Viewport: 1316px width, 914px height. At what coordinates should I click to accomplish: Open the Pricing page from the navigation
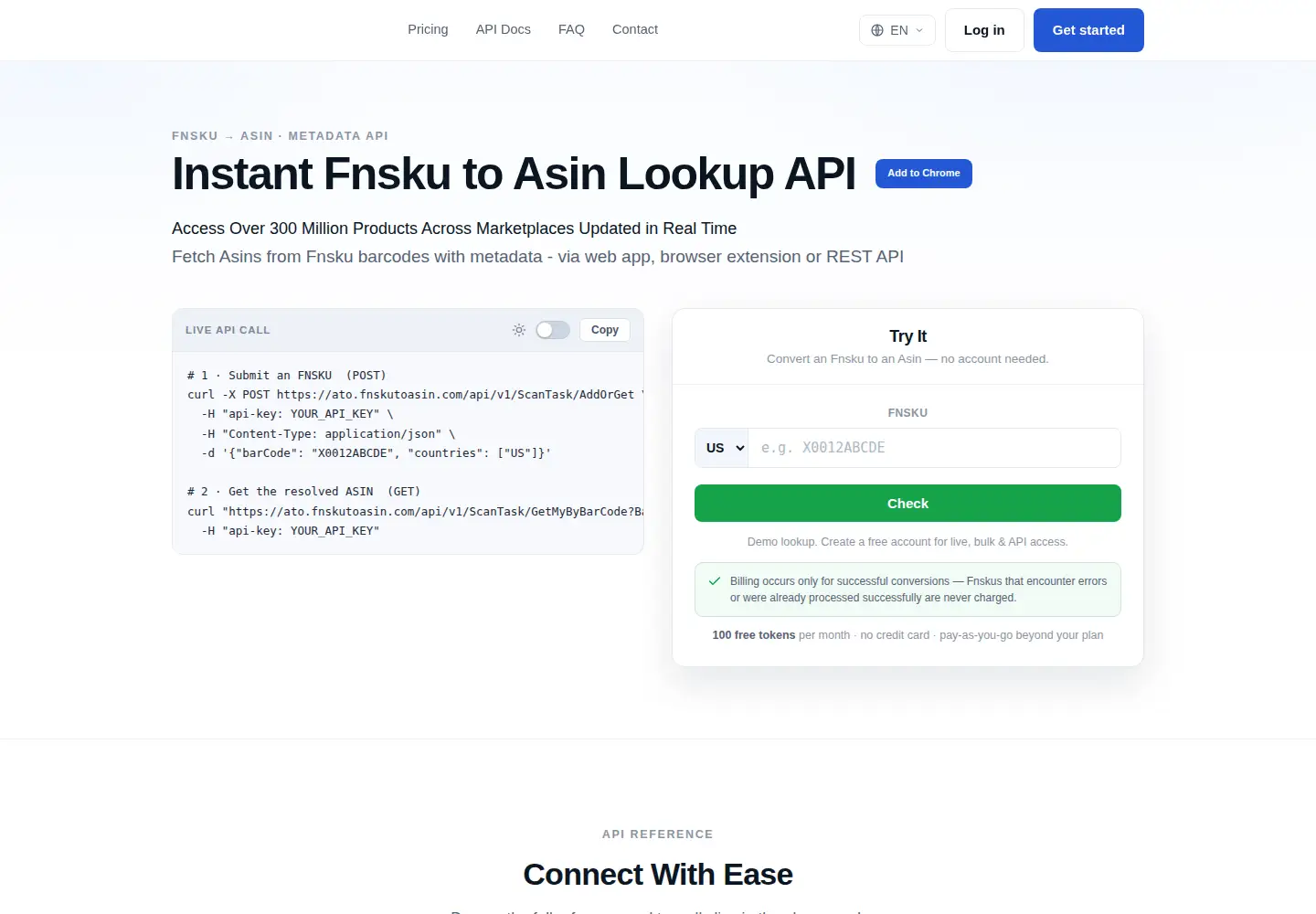click(x=428, y=29)
